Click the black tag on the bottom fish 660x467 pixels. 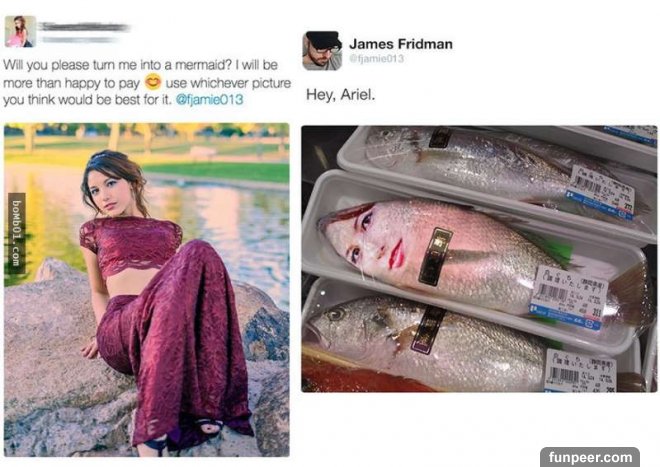click(x=429, y=329)
